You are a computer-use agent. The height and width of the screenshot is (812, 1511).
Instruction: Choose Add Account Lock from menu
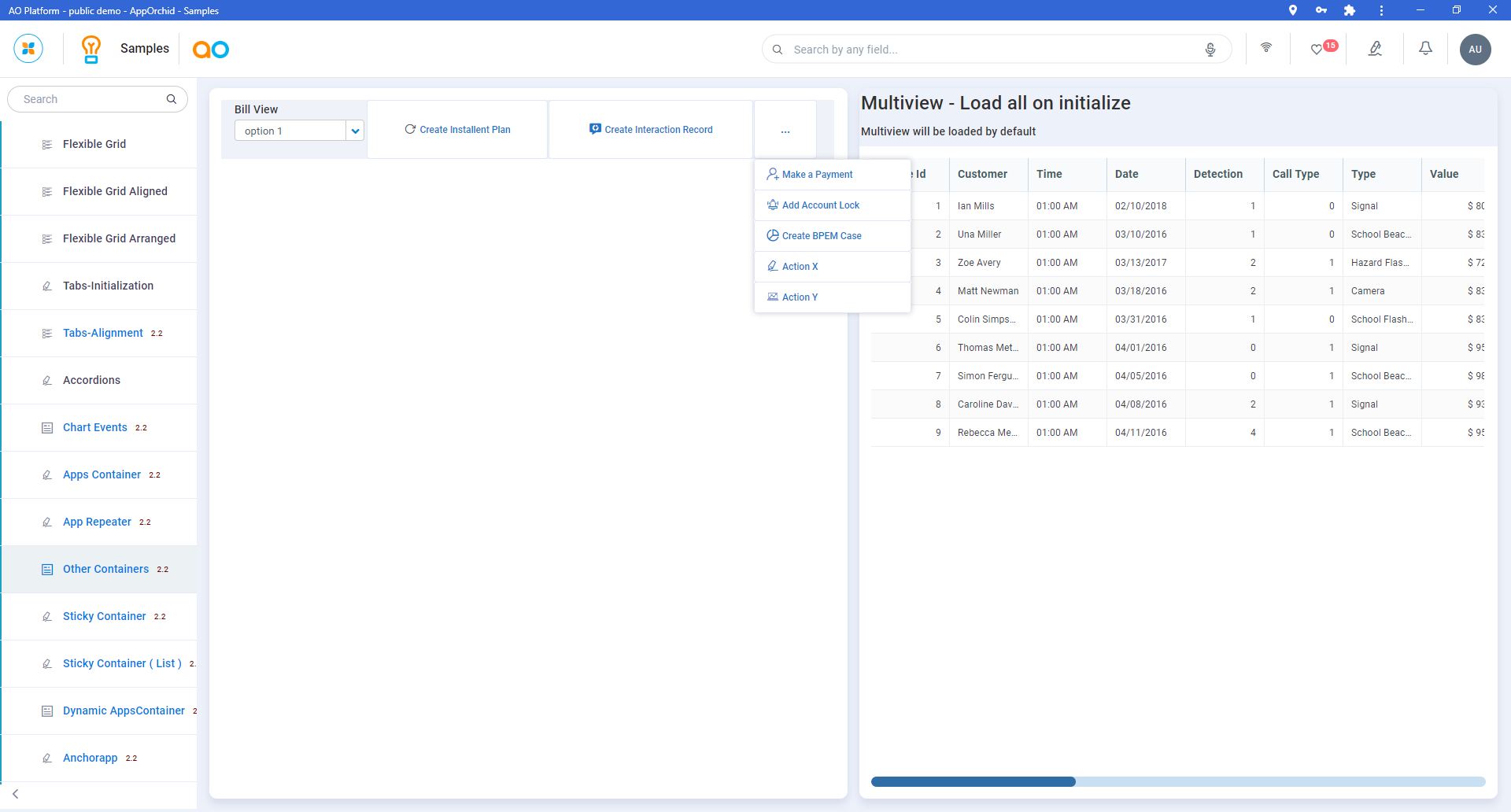point(820,205)
